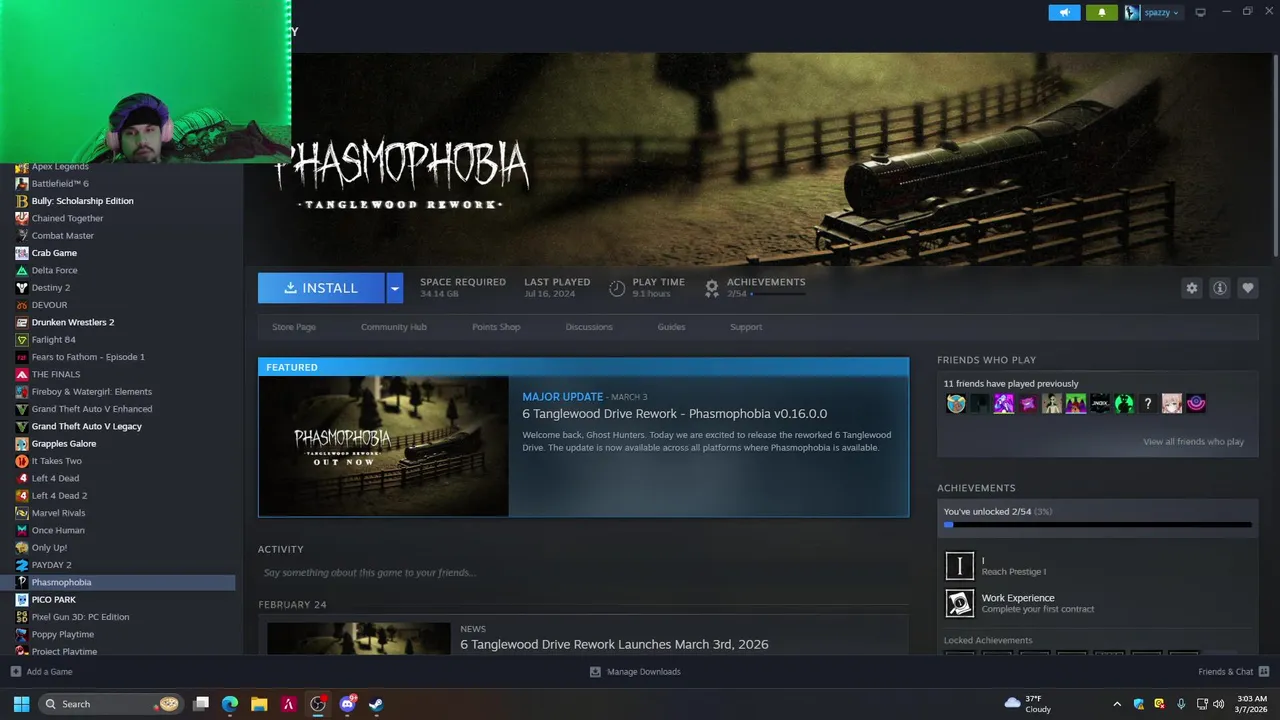
Task: Open Microsoft Edge from the taskbar
Action: point(230,704)
